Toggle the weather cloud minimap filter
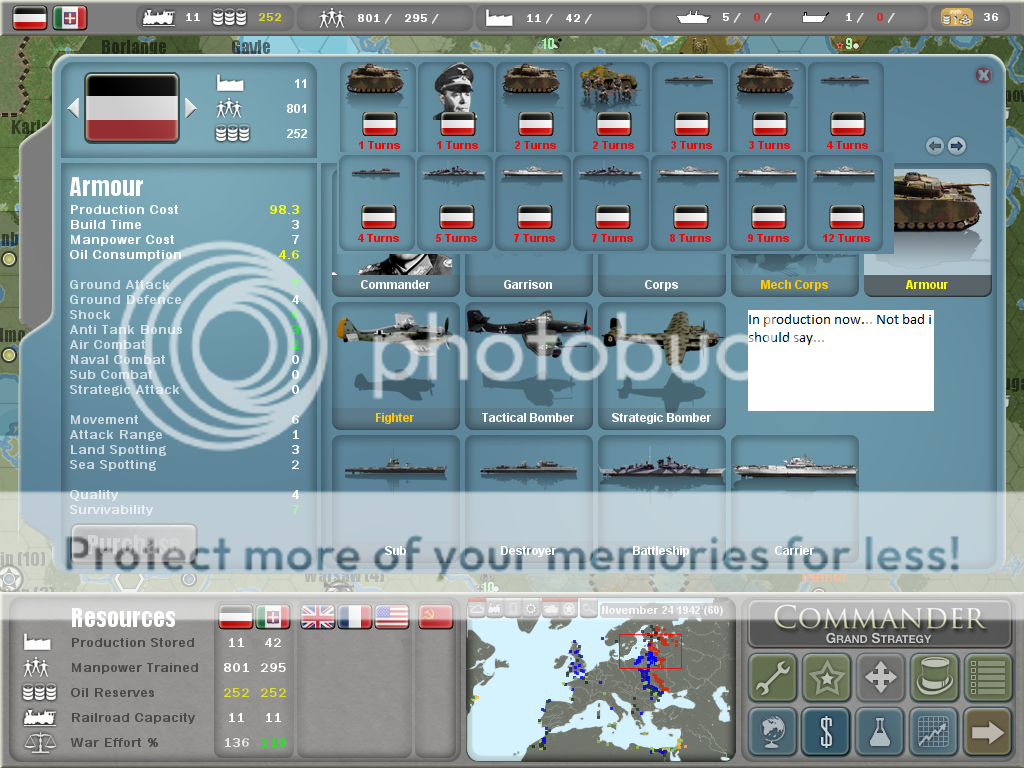The height and width of the screenshot is (768, 1024). pyautogui.click(x=478, y=609)
